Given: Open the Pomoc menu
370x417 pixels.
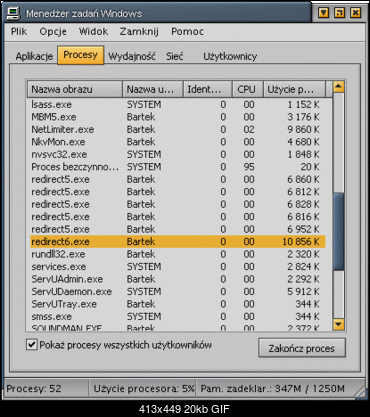Looking at the screenshot, I should (187, 32).
